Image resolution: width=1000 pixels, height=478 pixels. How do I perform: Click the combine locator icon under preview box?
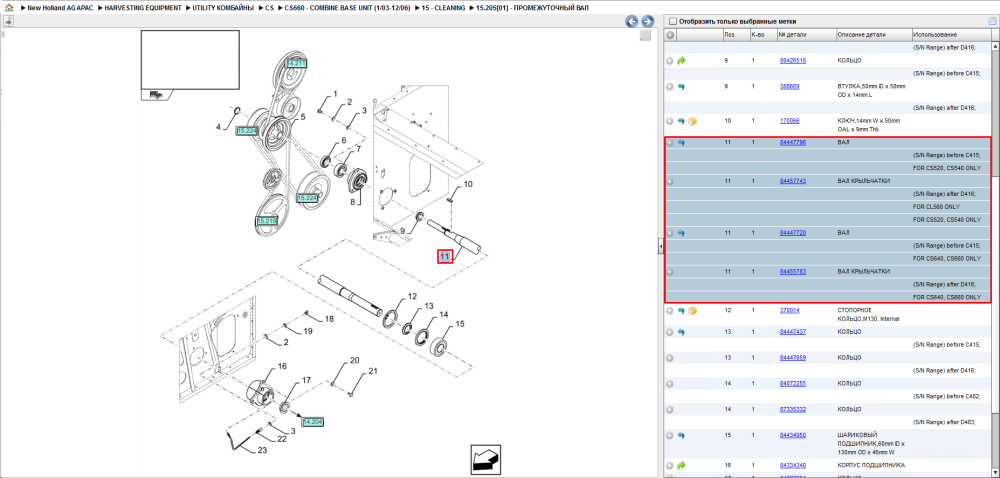[154, 94]
